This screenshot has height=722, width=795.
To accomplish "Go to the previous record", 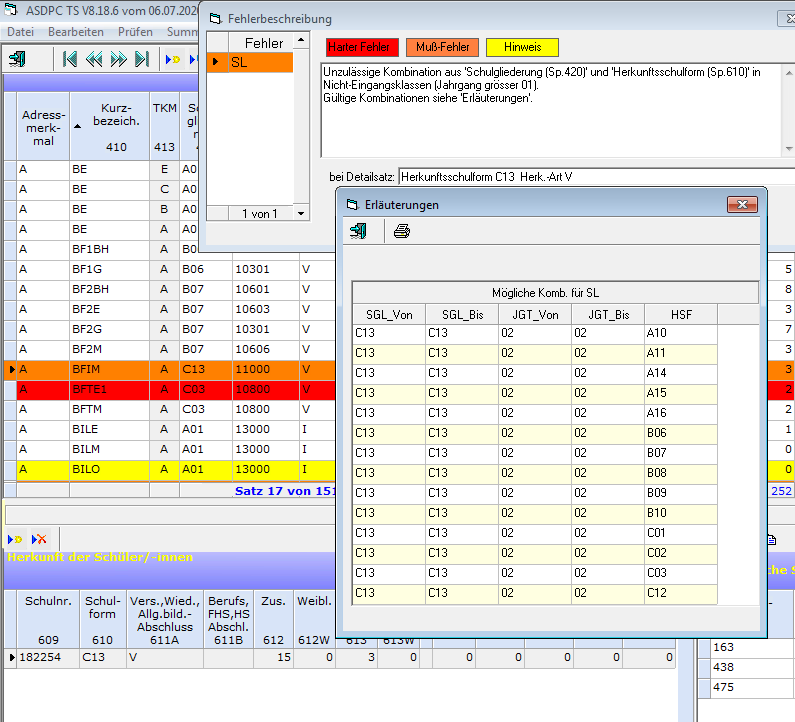I will click(x=94, y=59).
